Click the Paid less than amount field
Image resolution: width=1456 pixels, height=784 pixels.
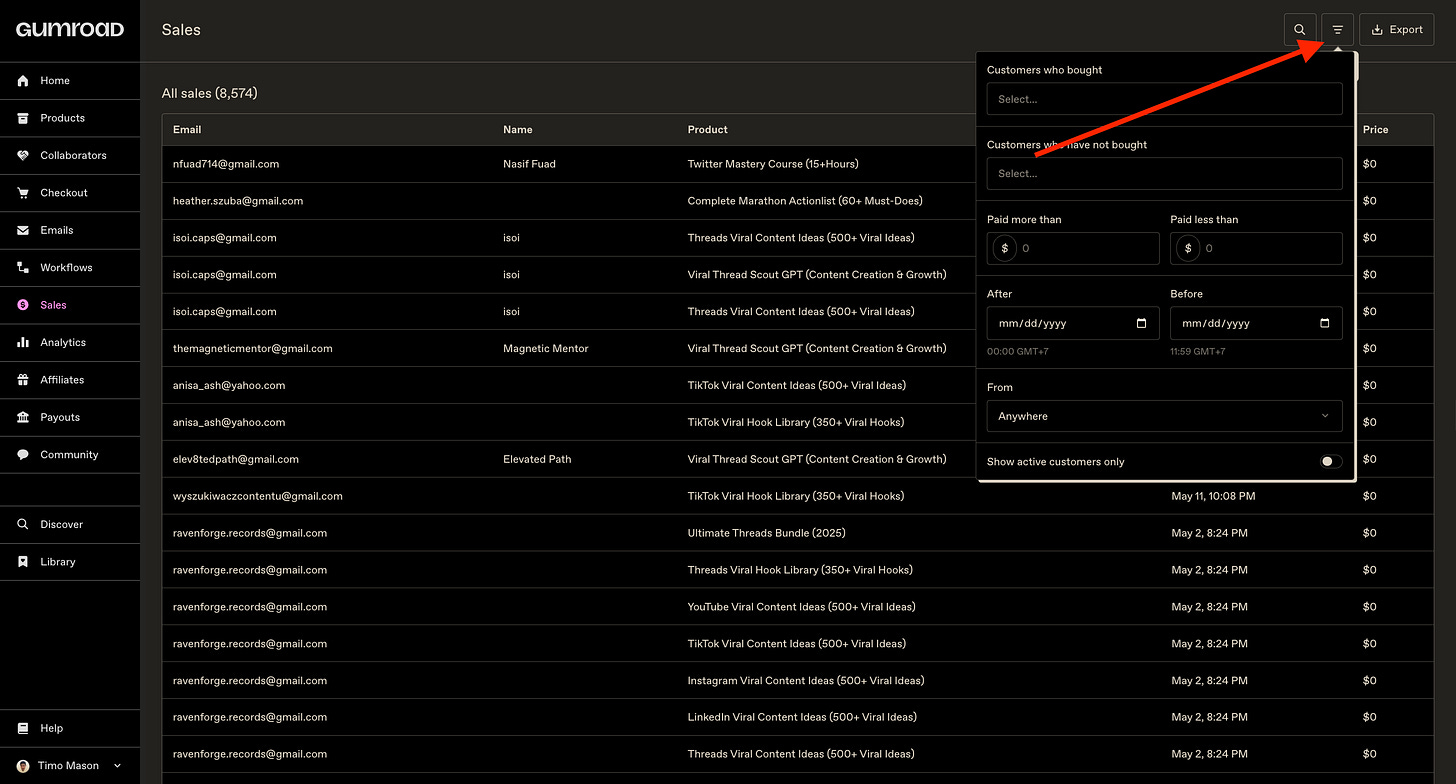click(1256, 248)
